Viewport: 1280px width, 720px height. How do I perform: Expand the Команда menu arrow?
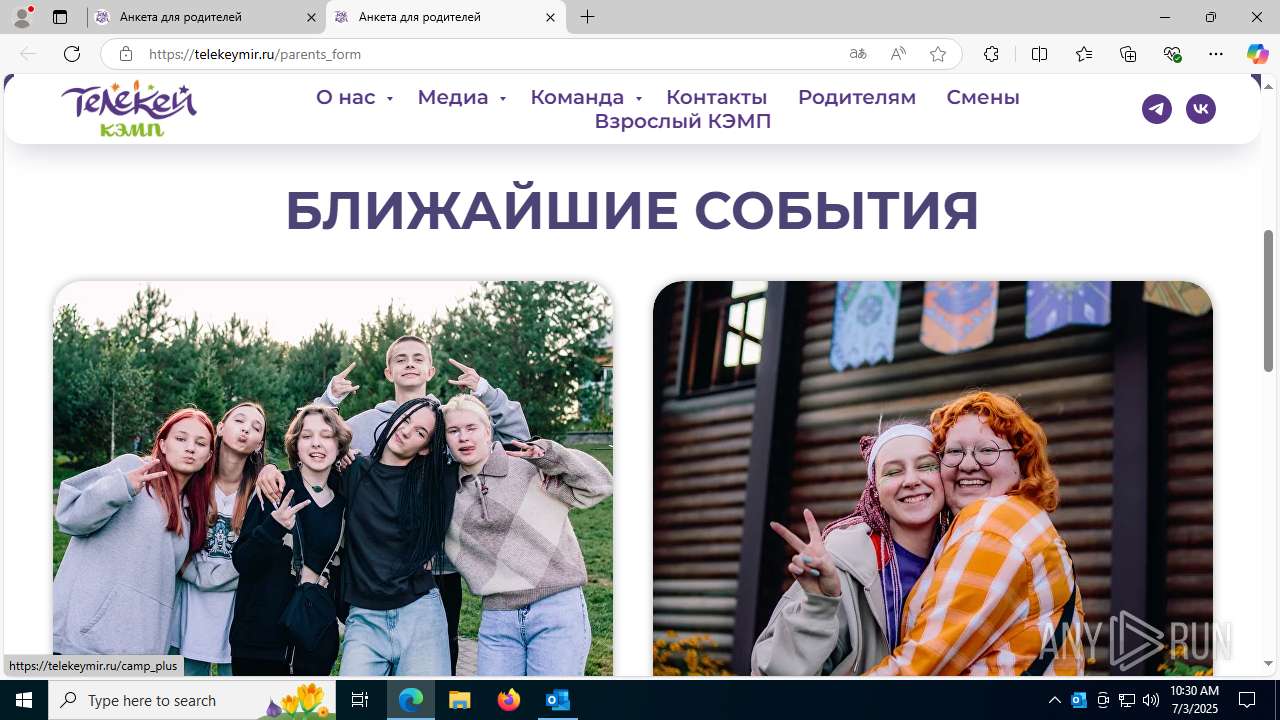pyautogui.click(x=639, y=98)
